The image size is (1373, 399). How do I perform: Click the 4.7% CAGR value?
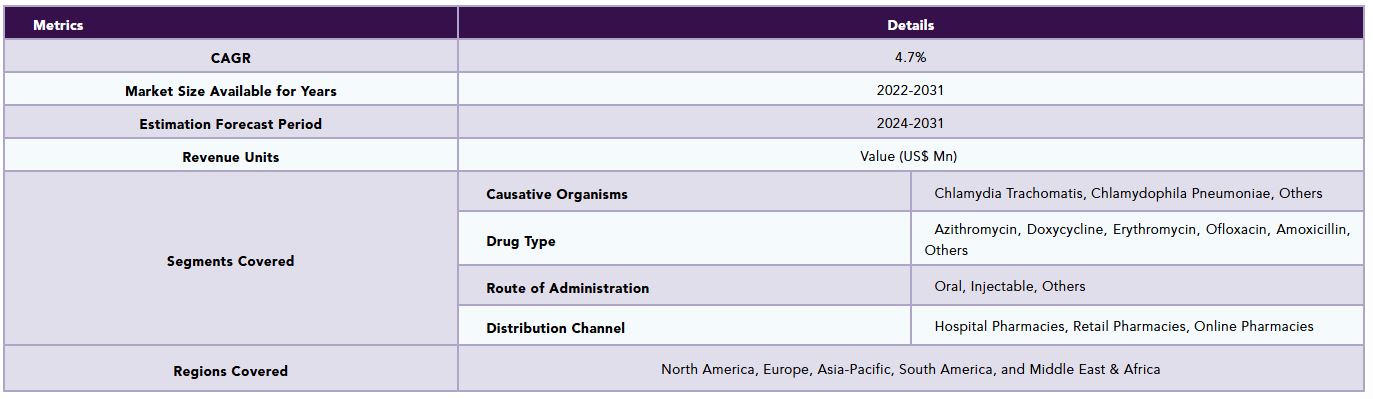(x=911, y=57)
